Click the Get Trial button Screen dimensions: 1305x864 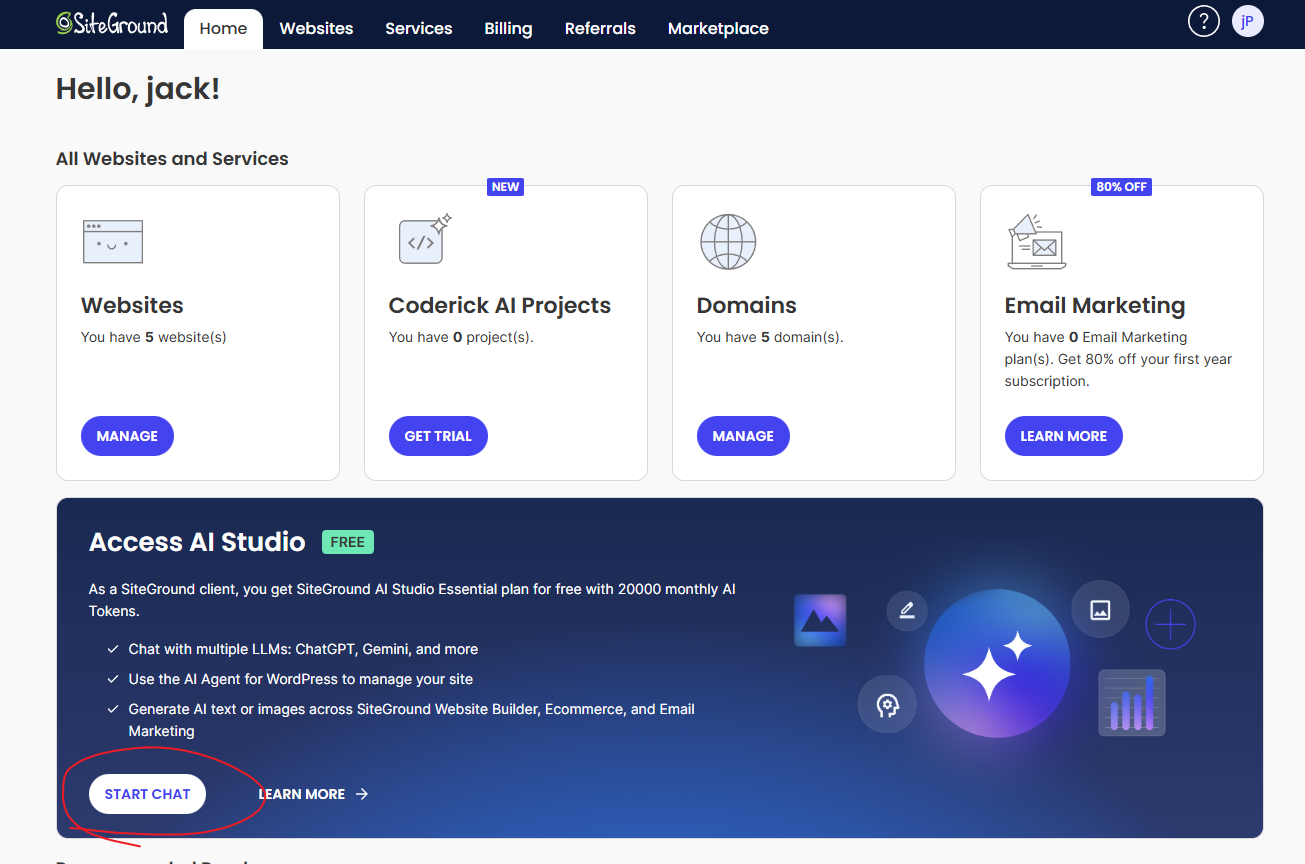click(438, 436)
